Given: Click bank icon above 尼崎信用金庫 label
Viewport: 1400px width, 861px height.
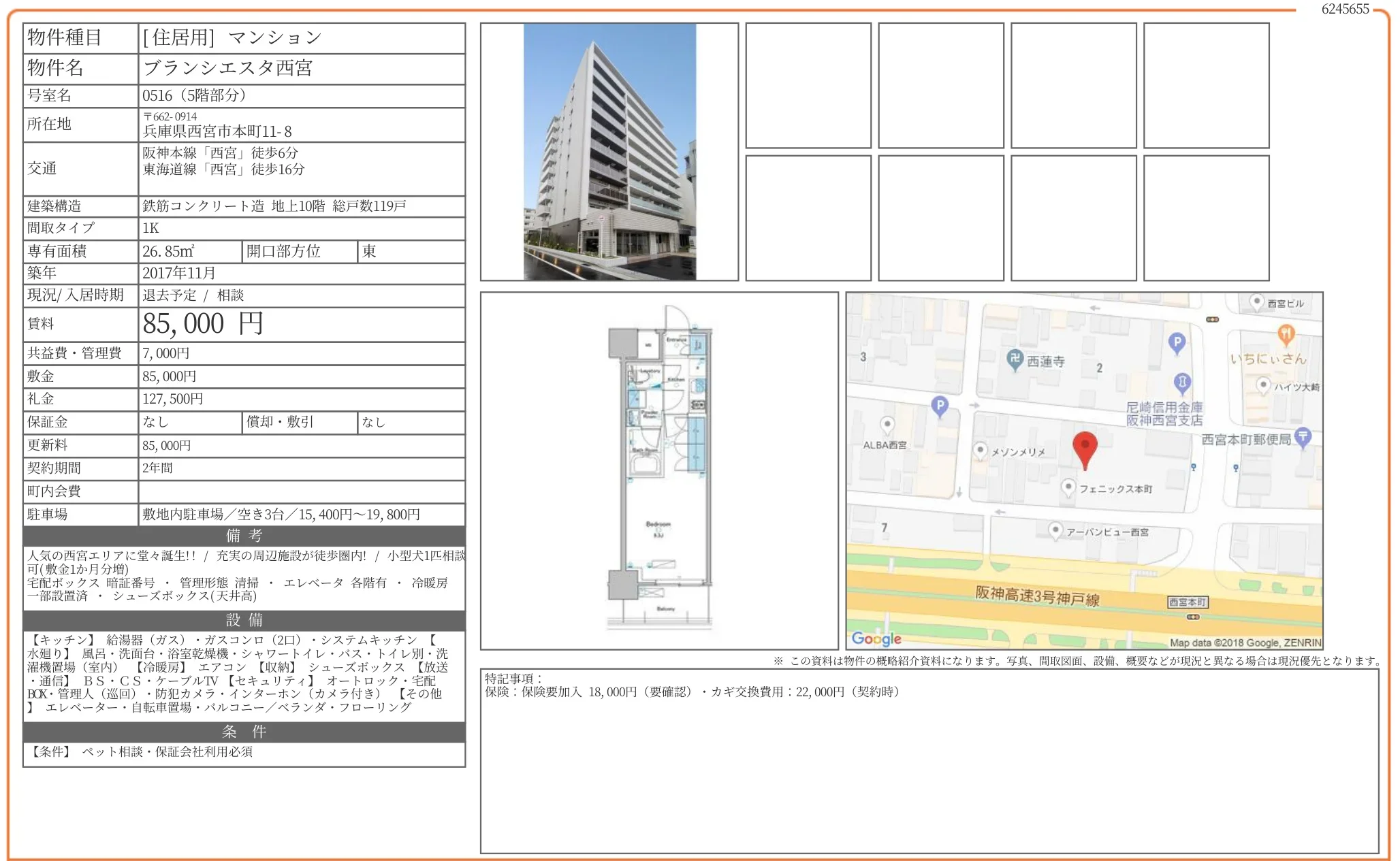Looking at the screenshot, I should (1182, 382).
